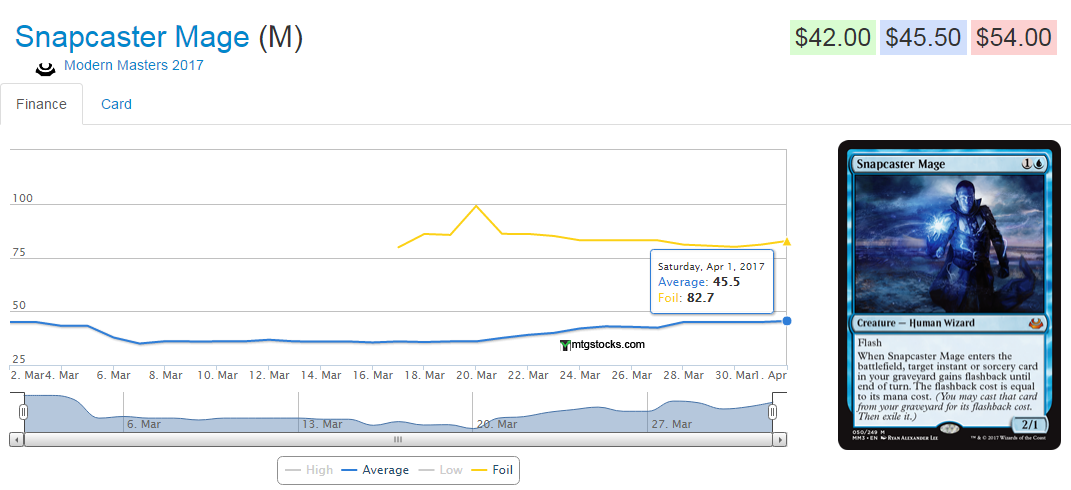This screenshot has height=490, width=1071.
Task: Click the 75 y-axis label
Action: pos(18,252)
